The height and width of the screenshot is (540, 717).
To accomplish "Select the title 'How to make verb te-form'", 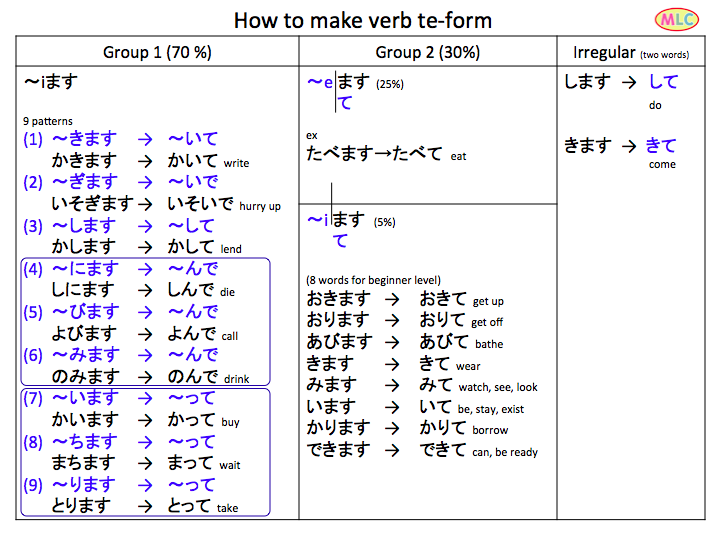I will click(x=363, y=21).
